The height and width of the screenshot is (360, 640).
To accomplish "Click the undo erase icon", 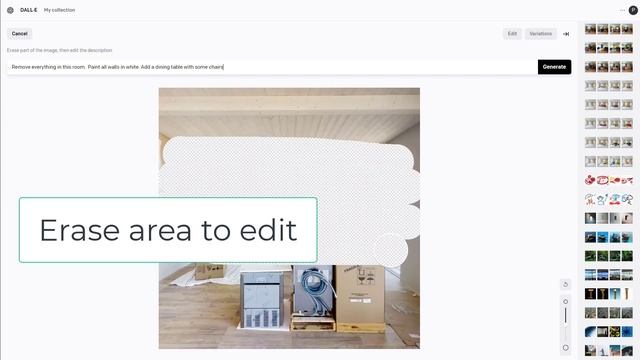I will click(x=565, y=284).
